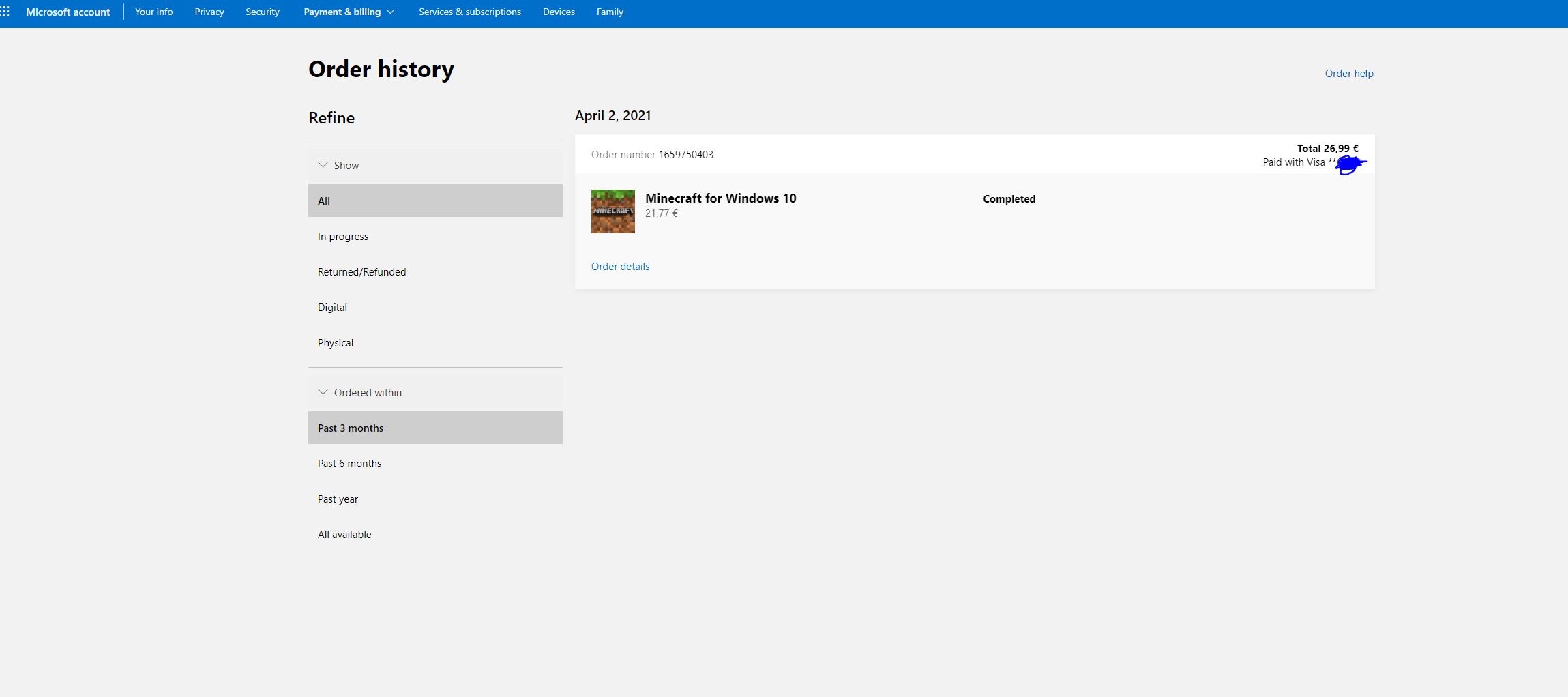Expand the Payment & billing dropdown
The width and height of the screenshot is (1568, 697).
(x=349, y=12)
